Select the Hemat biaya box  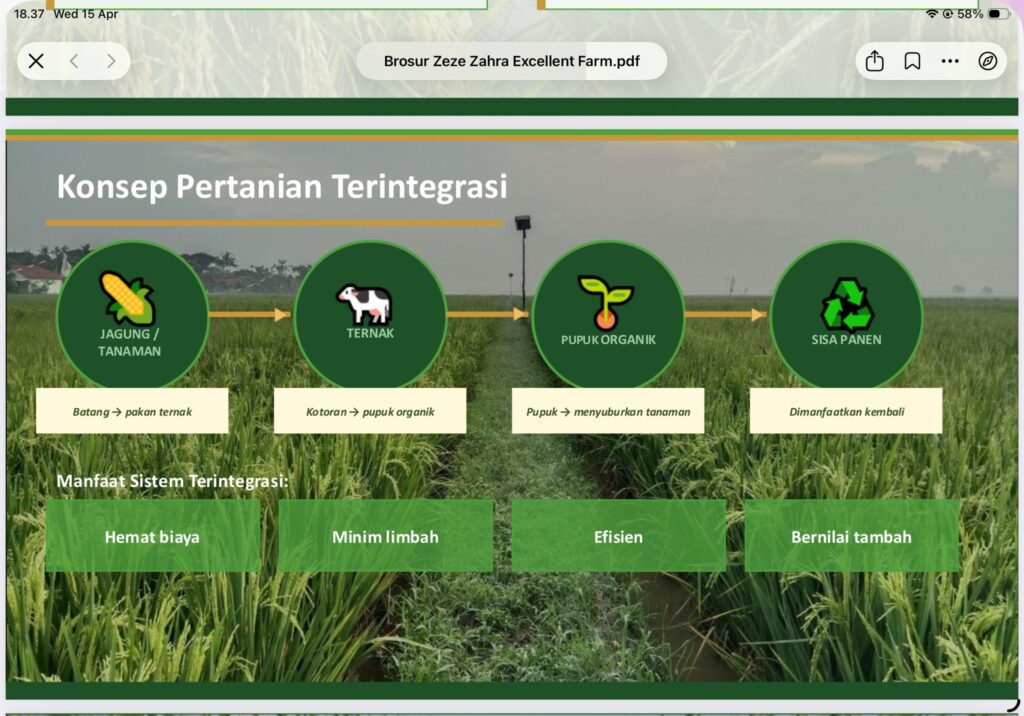[152, 537]
